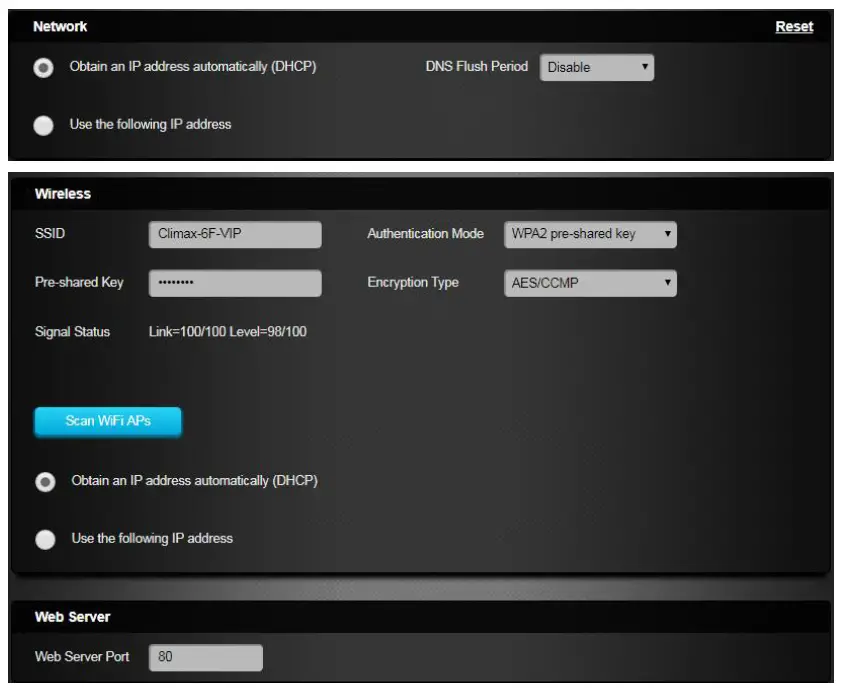
Task: Select Wireless 'Use the following IP address' radio
Action: [x=45, y=539]
